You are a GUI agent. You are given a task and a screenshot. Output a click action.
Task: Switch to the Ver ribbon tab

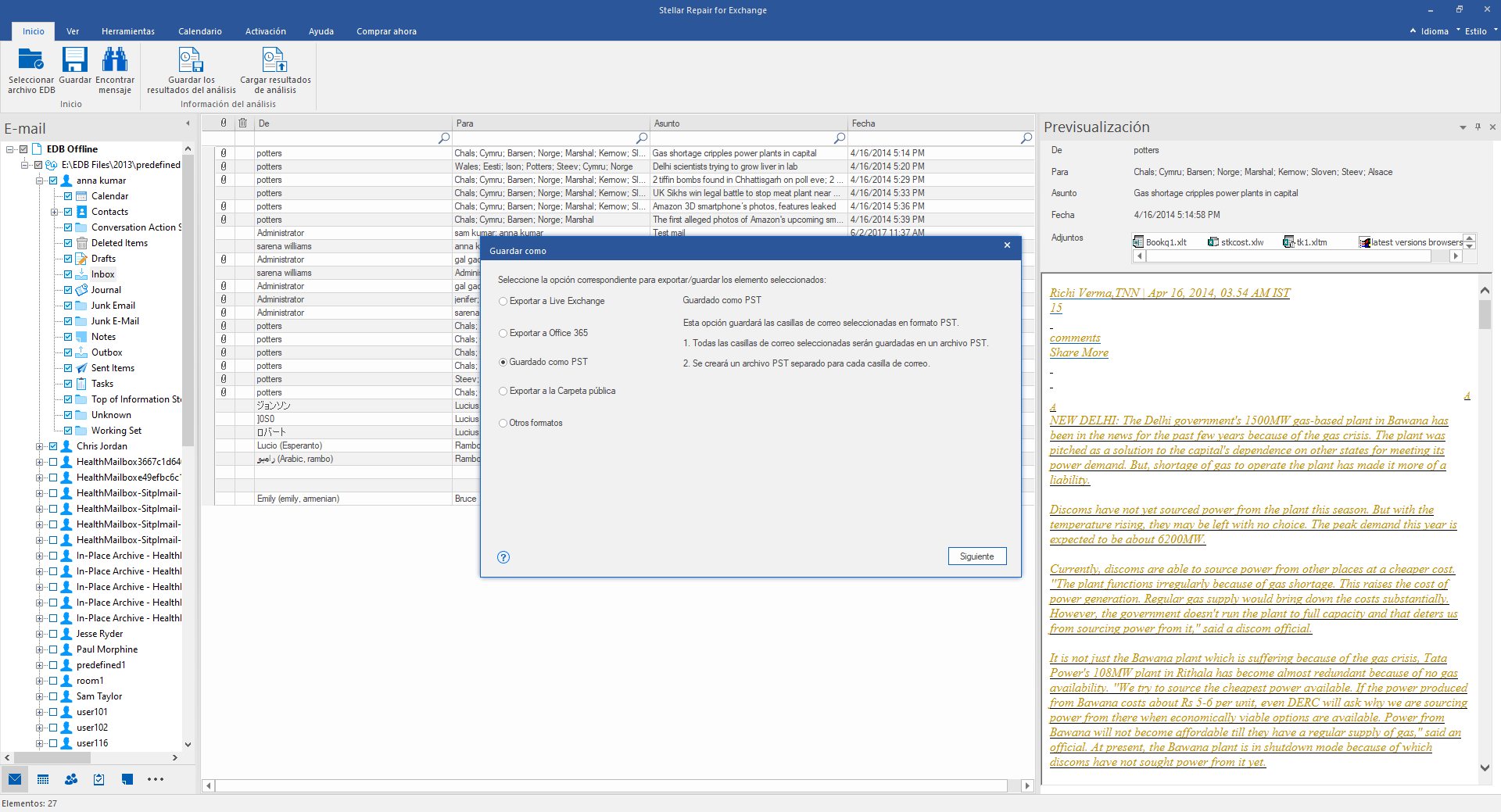click(x=73, y=31)
